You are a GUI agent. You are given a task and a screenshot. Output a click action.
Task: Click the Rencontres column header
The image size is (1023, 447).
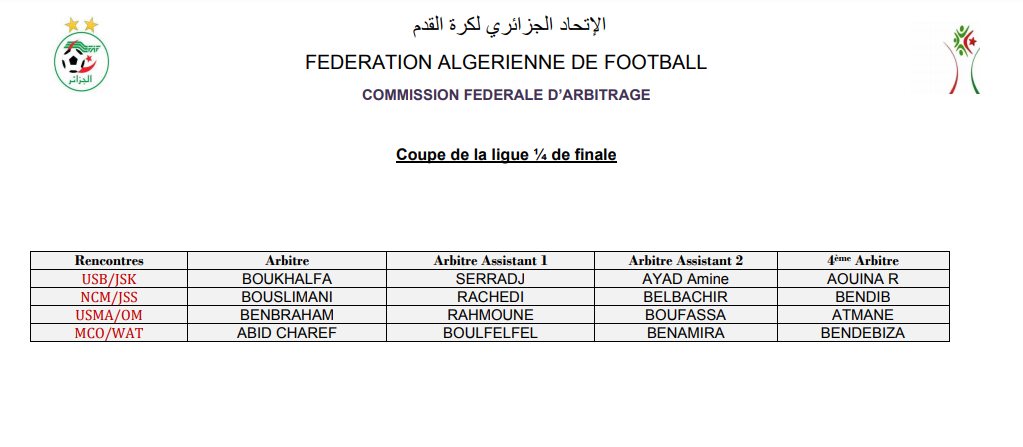coord(109,260)
